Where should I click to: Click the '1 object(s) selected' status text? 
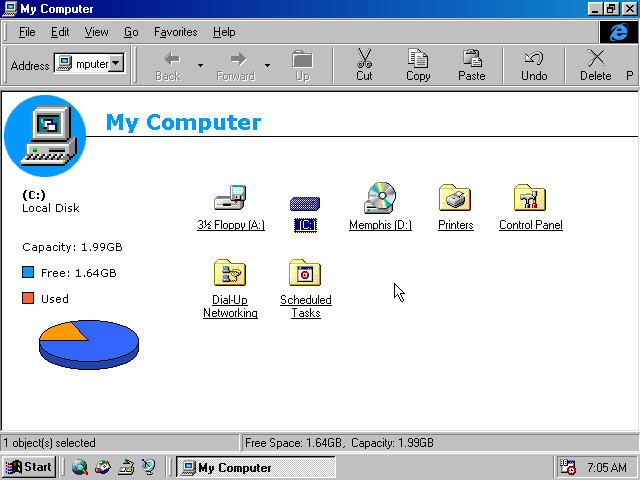tap(49, 443)
